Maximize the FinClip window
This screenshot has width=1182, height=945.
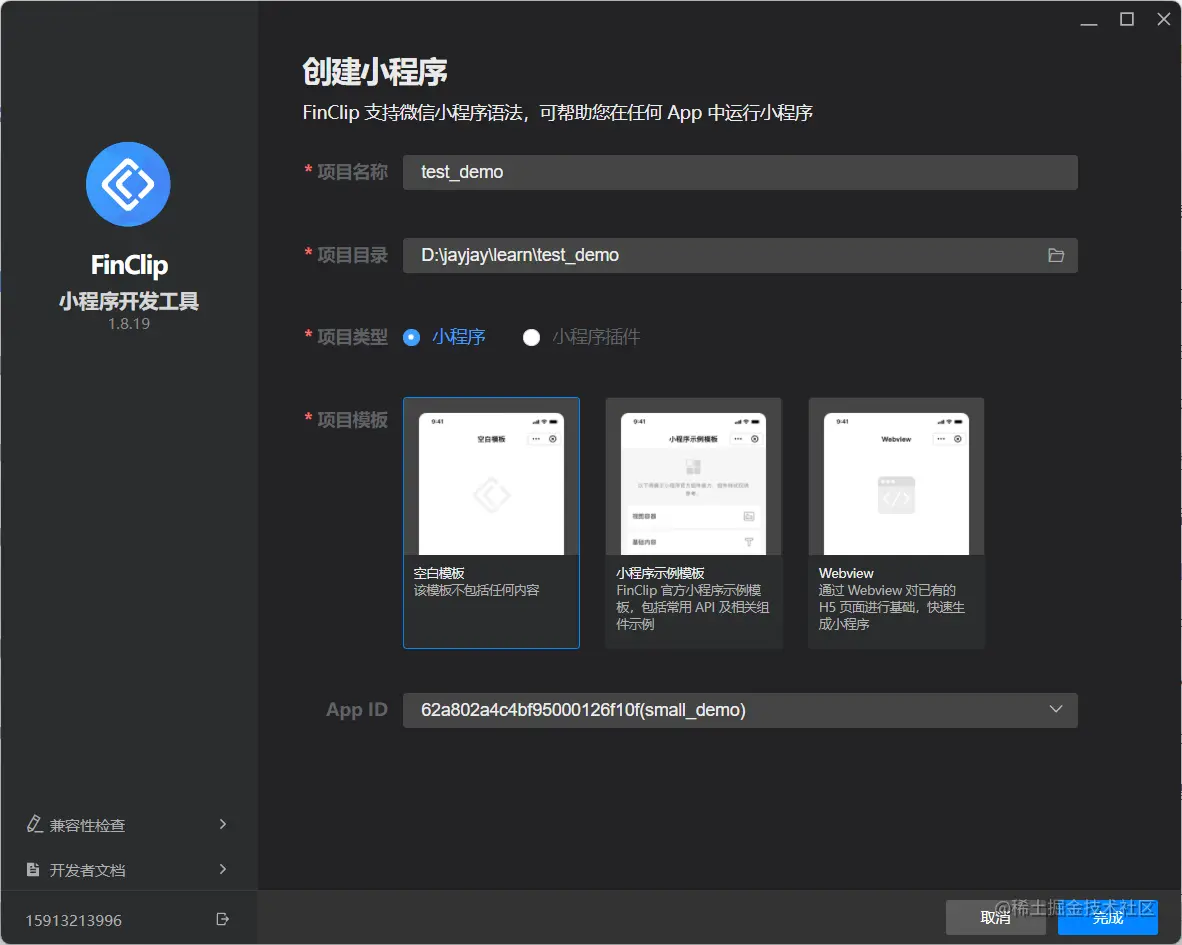point(1126,20)
